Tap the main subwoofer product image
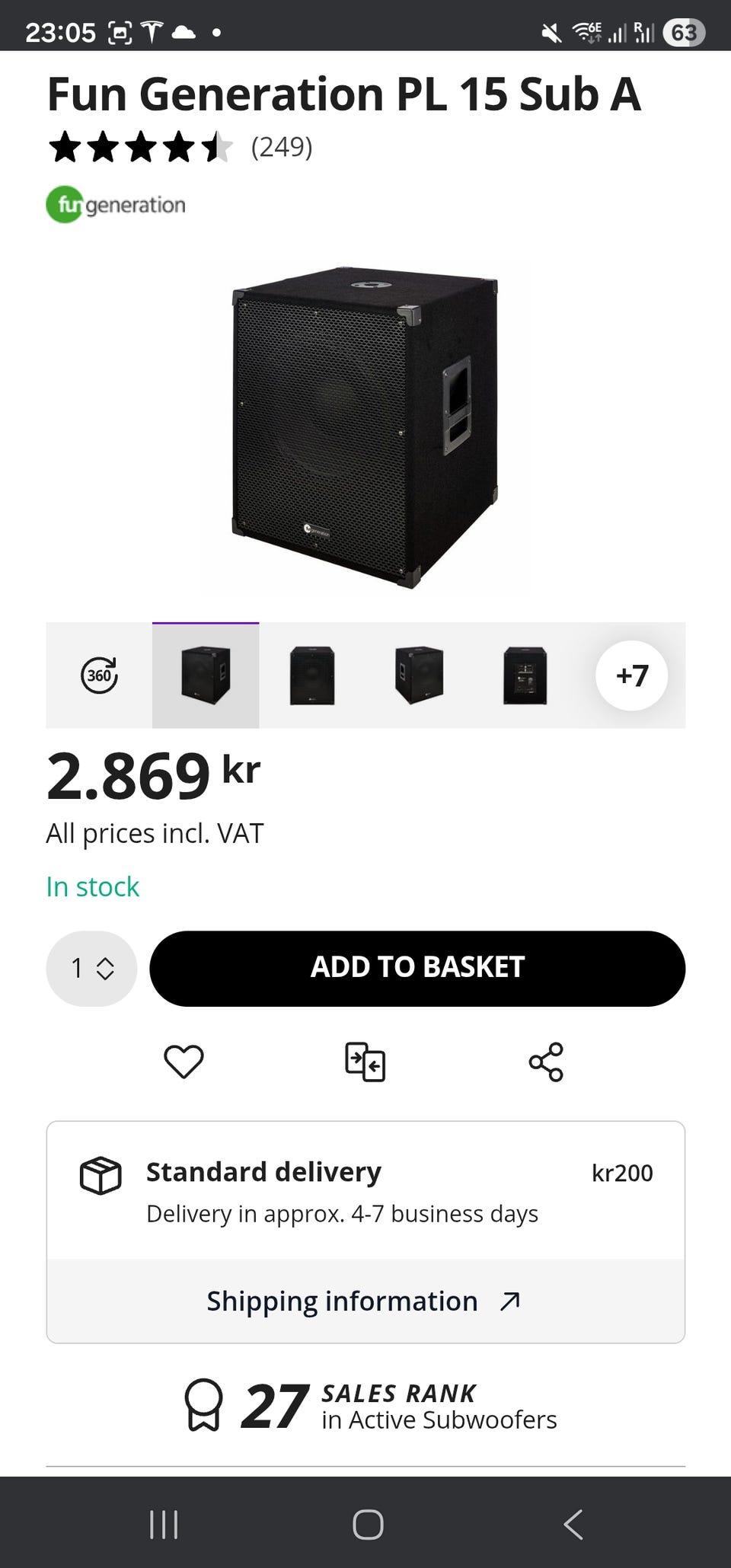731x1568 pixels. coord(365,426)
